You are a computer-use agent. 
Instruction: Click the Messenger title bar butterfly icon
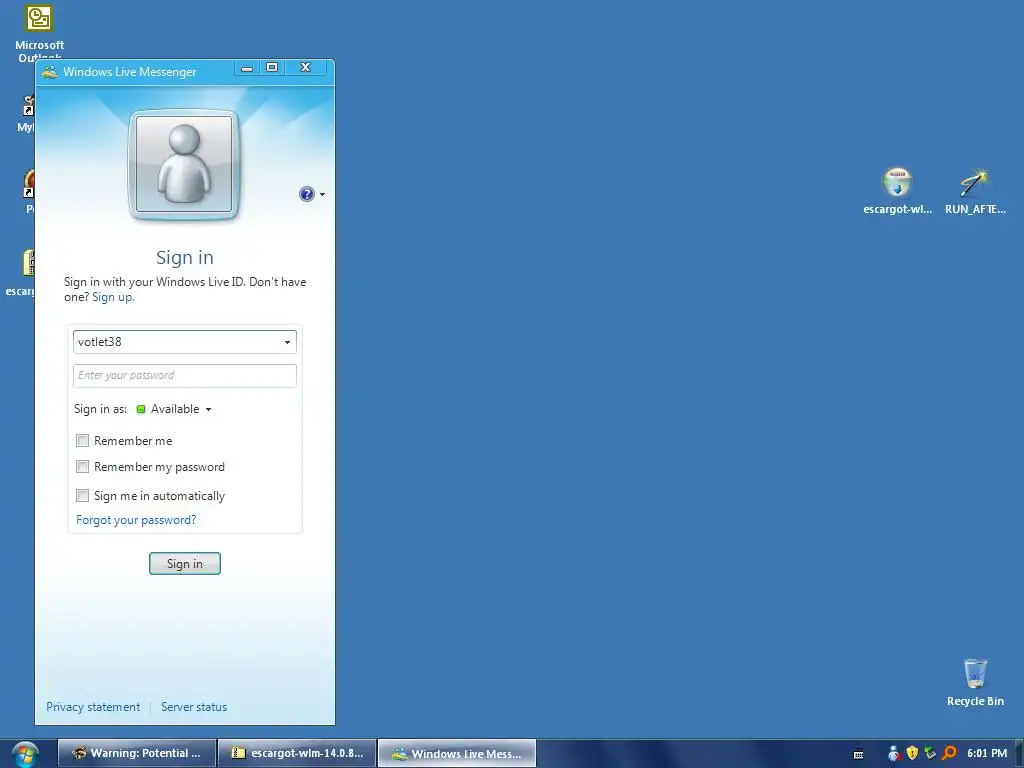tap(50, 72)
